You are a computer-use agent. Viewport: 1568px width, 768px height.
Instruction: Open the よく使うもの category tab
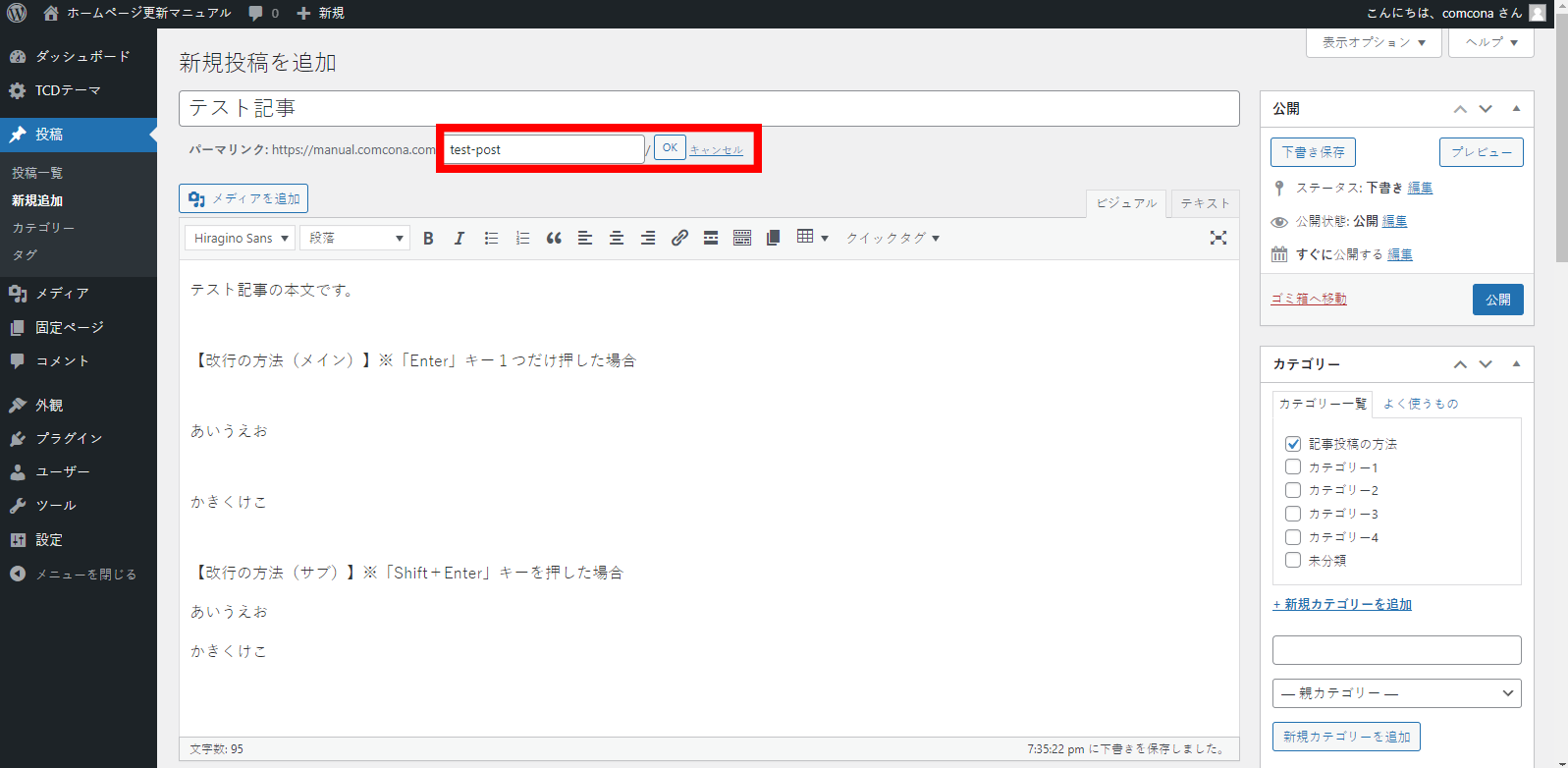1421,404
